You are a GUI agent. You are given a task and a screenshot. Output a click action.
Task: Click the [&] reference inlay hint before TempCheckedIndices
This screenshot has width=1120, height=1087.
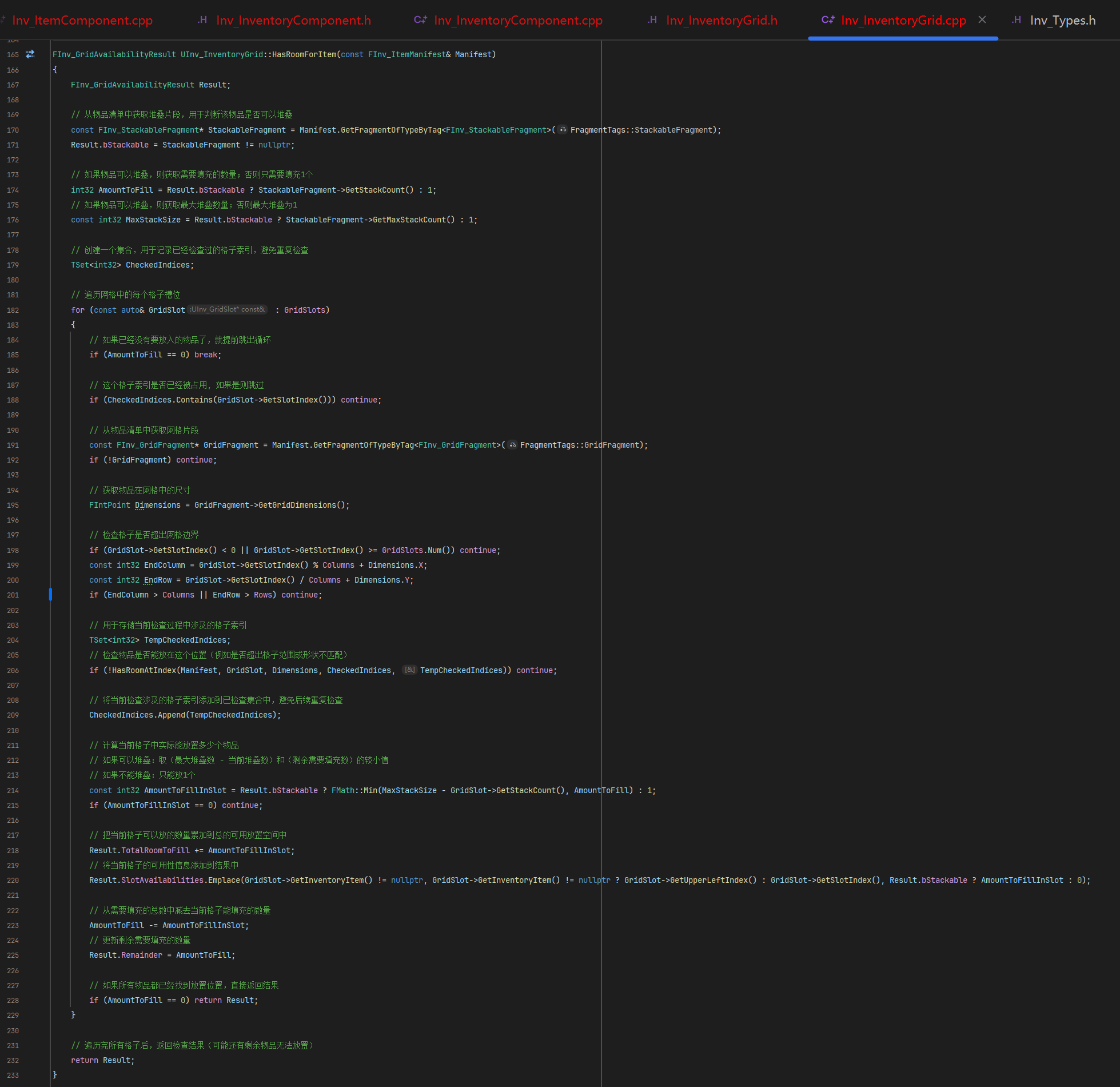pos(410,670)
